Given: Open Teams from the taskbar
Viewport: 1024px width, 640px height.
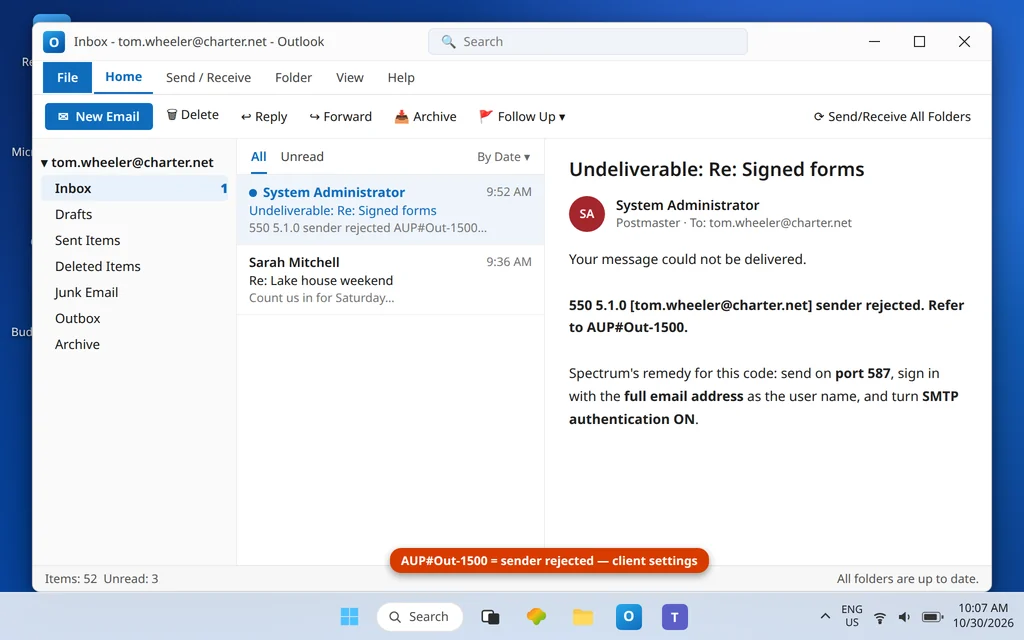Looking at the screenshot, I should 675,616.
